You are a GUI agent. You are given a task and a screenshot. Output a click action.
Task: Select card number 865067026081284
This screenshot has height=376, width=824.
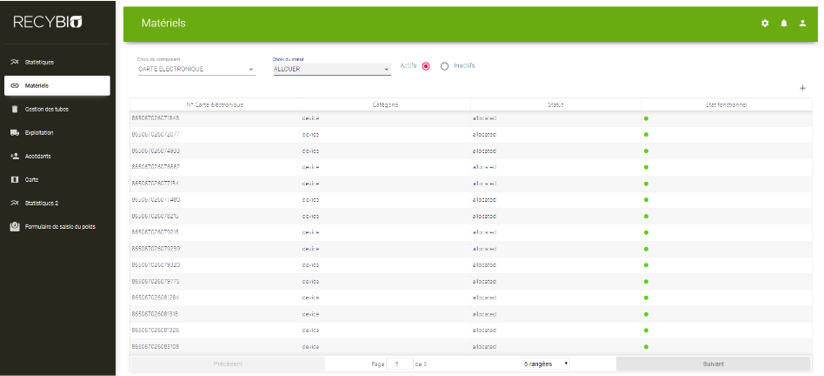[x=156, y=298]
